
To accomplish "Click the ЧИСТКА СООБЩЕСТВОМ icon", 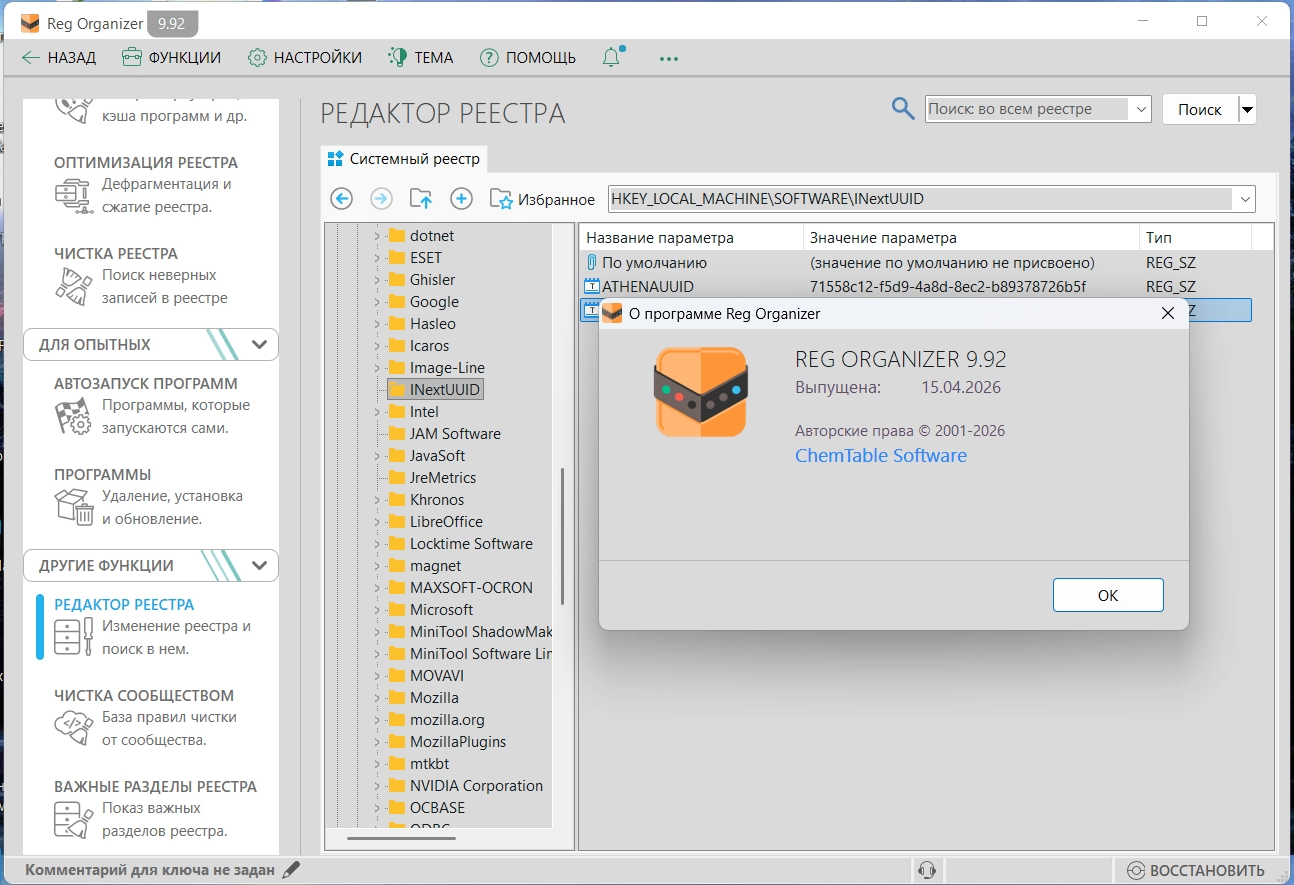I will tap(73, 729).
